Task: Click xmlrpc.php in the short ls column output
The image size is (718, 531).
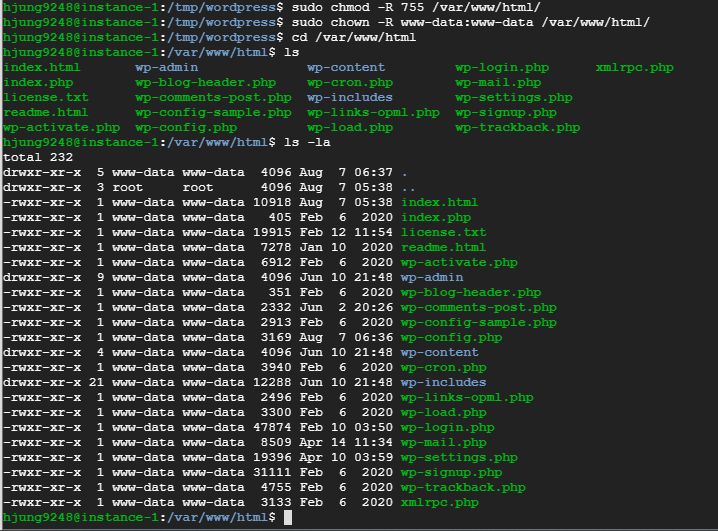Action: (635, 67)
